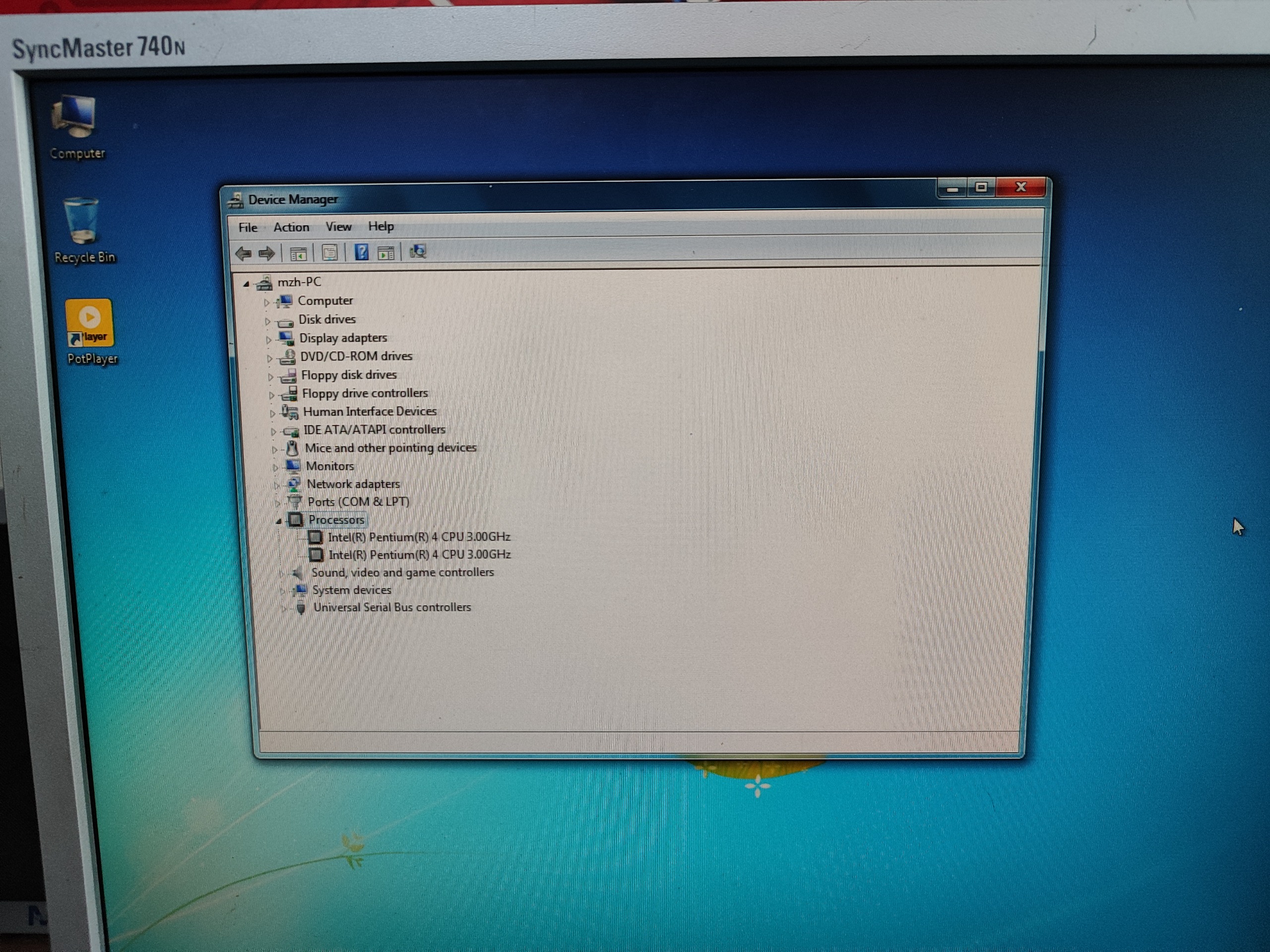The height and width of the screenshot is (952, 1270).
Task: Select the Monitors label
Action: (x=329, y=466)
